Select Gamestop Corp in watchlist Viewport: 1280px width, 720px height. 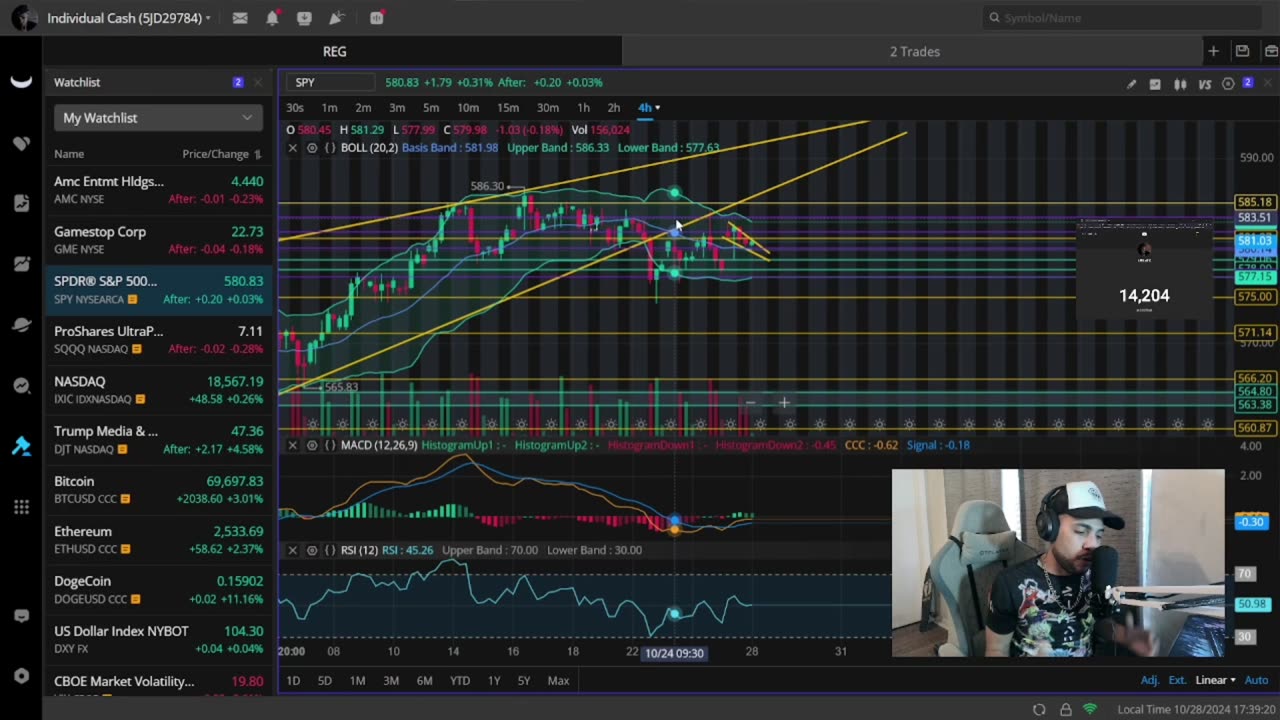point(158,240)
